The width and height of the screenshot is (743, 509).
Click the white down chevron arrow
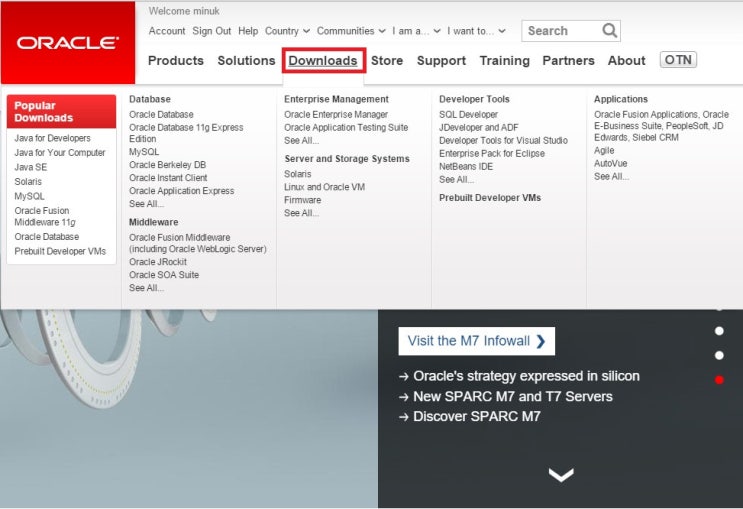pyautogui.click(x=561, y=475)
